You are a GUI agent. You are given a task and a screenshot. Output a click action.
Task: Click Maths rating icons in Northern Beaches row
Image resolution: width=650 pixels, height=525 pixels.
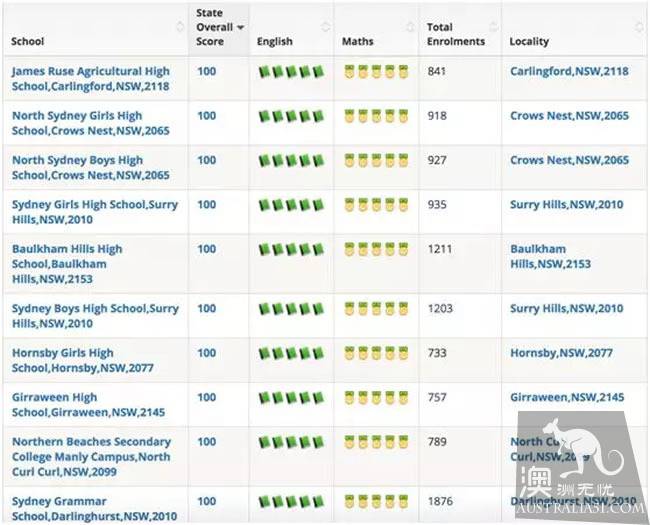[x=376, y=442]
